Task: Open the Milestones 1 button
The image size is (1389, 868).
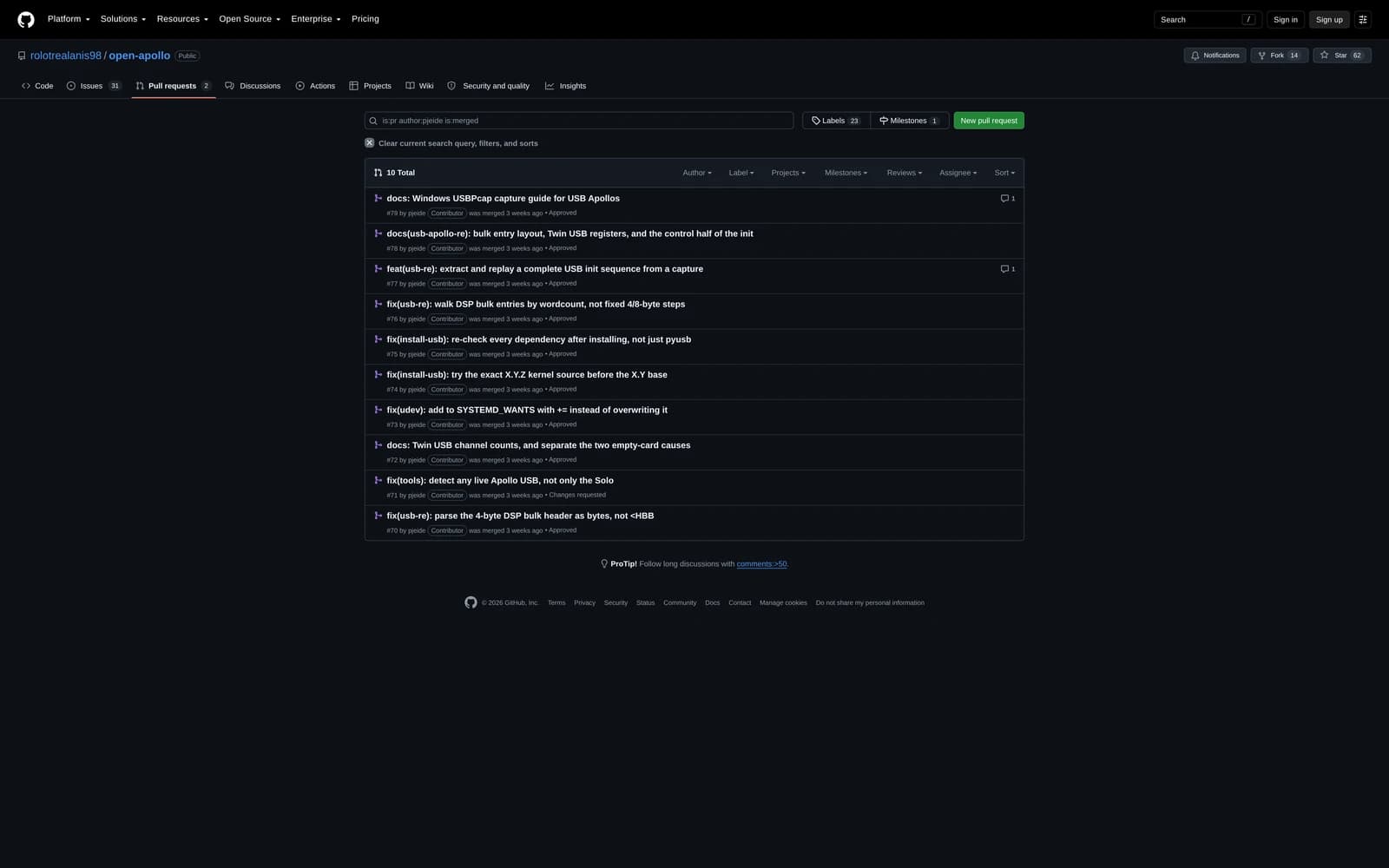Action: coord(909,121)
